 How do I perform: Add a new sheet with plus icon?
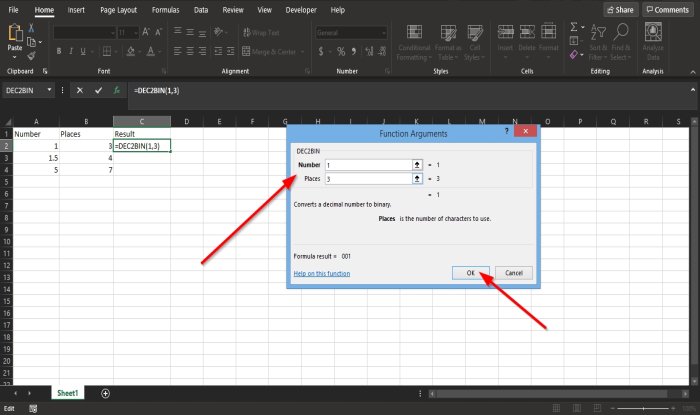click(105, 393)
